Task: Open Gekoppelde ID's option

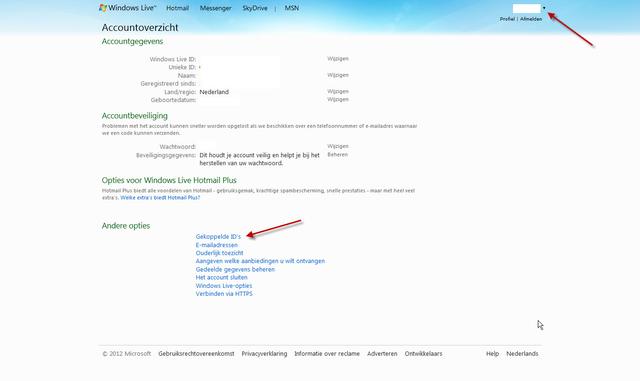Action: [218, 236]
